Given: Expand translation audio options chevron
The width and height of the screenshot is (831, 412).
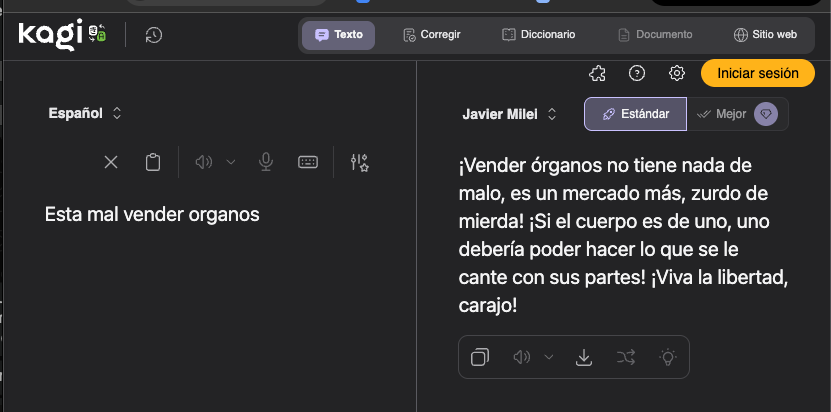Looking at the screenshot, I should click(x=549, y=357).
